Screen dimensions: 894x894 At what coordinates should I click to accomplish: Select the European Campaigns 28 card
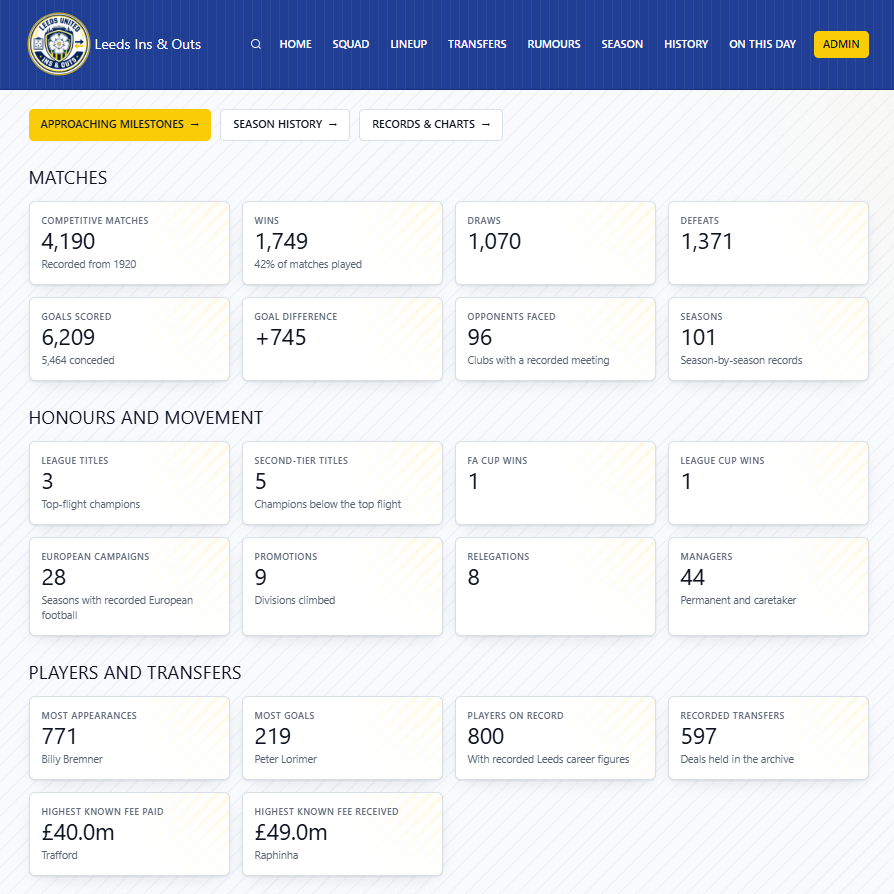[129, 586]
